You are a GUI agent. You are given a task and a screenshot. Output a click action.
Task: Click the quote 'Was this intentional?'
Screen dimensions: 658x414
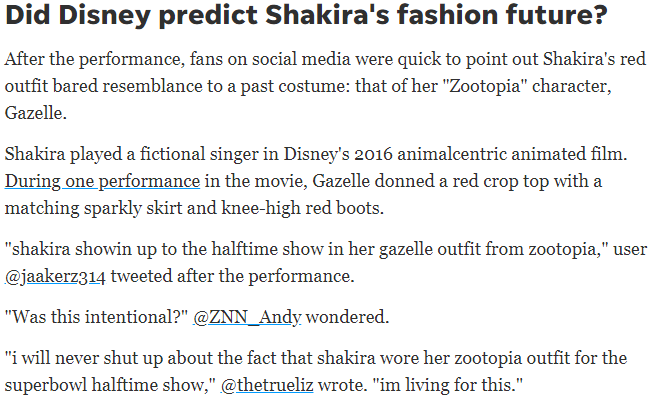pos(97,317)
